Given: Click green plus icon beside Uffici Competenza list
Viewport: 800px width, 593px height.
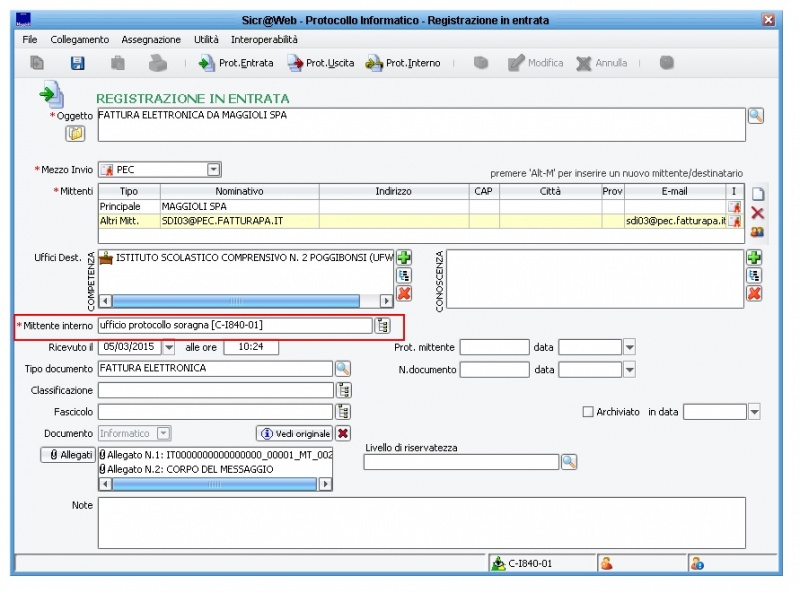Looking at the screenshot, I should tap(404, 258).
